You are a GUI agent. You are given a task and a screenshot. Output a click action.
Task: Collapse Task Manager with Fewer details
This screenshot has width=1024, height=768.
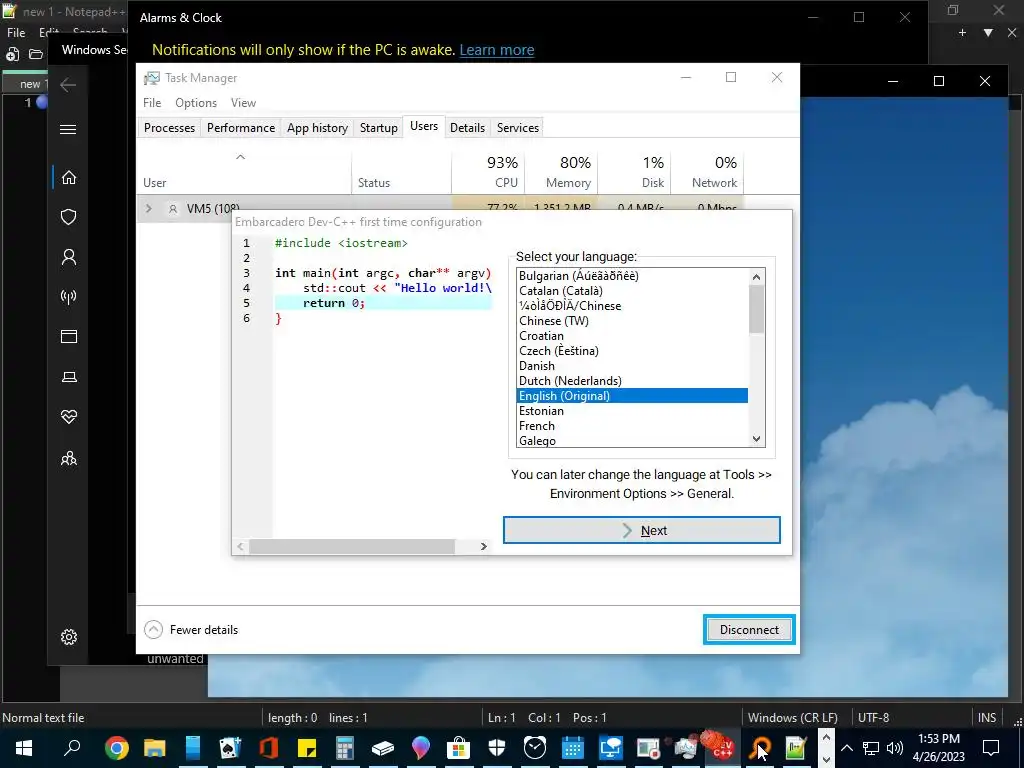point(191,630)
